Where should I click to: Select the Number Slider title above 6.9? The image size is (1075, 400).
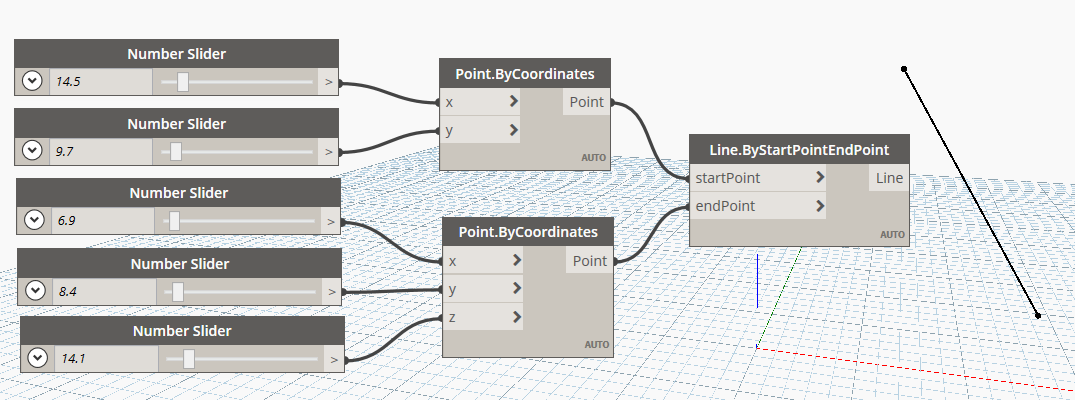click(x=178, y=193)
